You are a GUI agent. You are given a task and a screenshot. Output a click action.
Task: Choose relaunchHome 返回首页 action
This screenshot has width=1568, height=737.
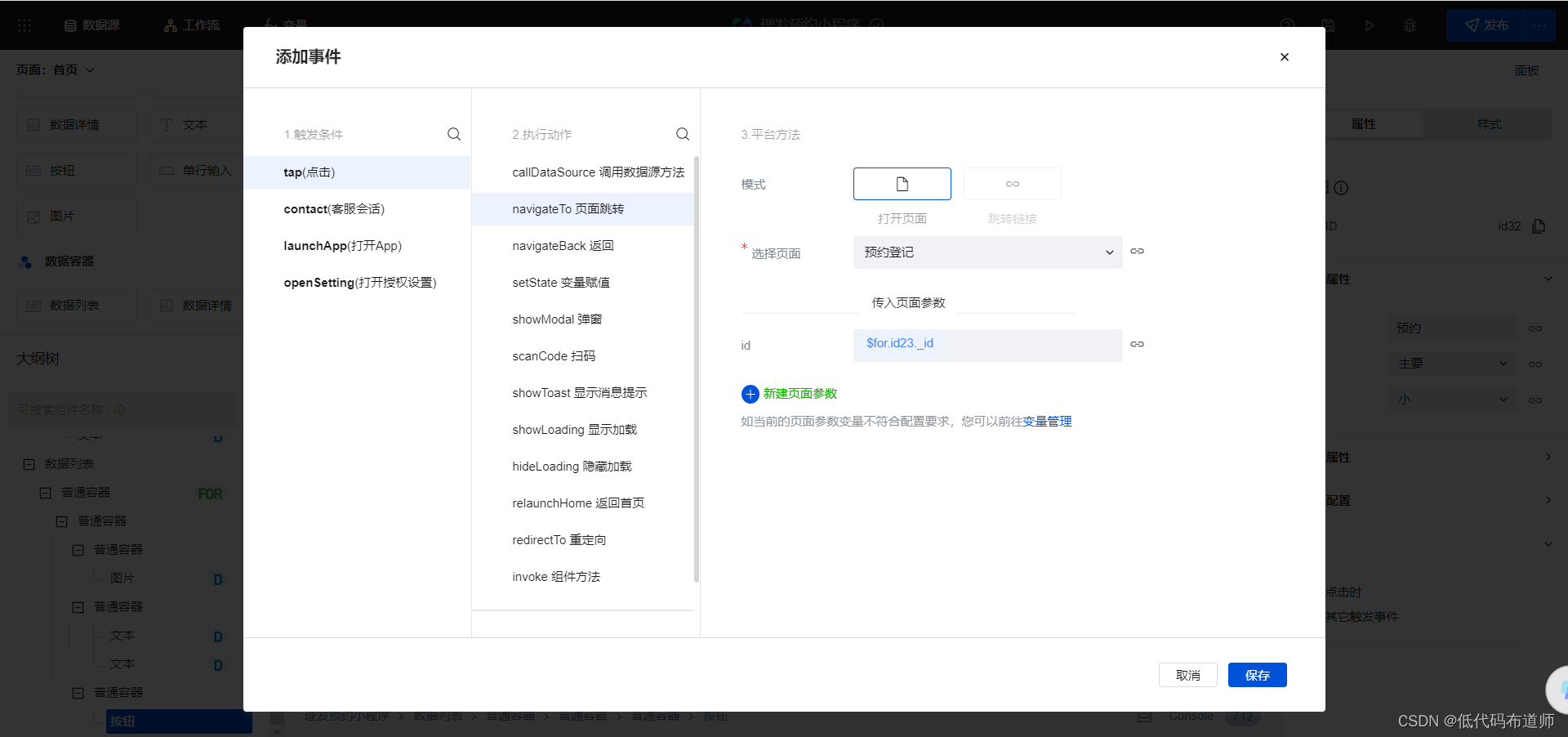point(583,503)
